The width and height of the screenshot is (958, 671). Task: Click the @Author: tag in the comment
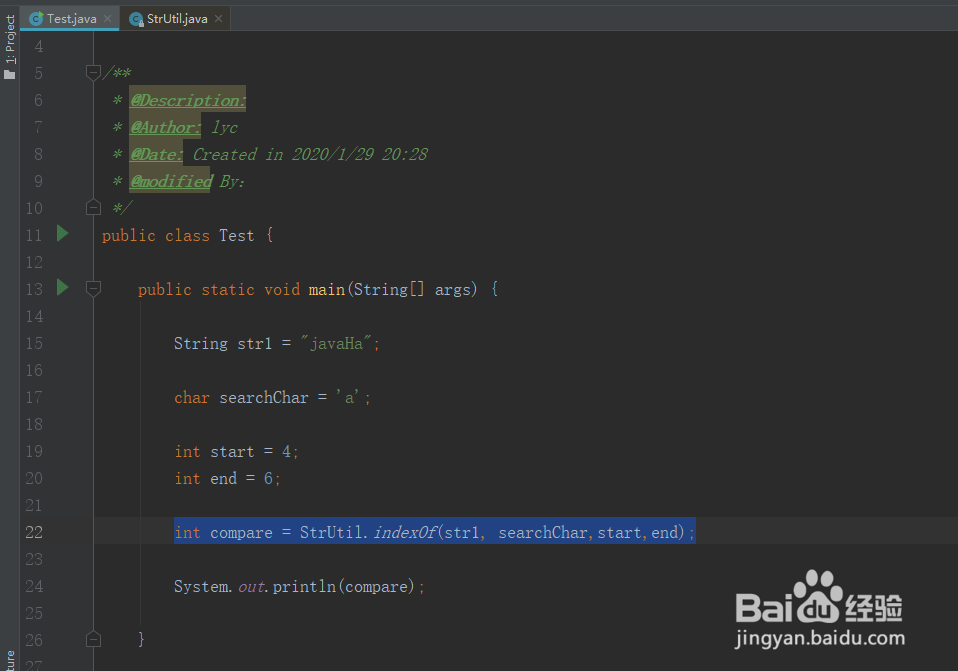click(165, 127)
